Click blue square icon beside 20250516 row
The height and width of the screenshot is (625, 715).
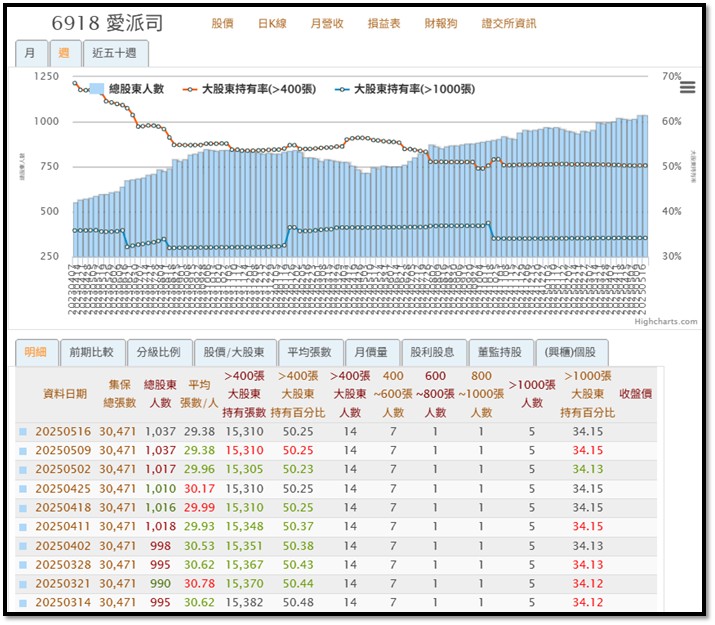[x=24, y=432]
